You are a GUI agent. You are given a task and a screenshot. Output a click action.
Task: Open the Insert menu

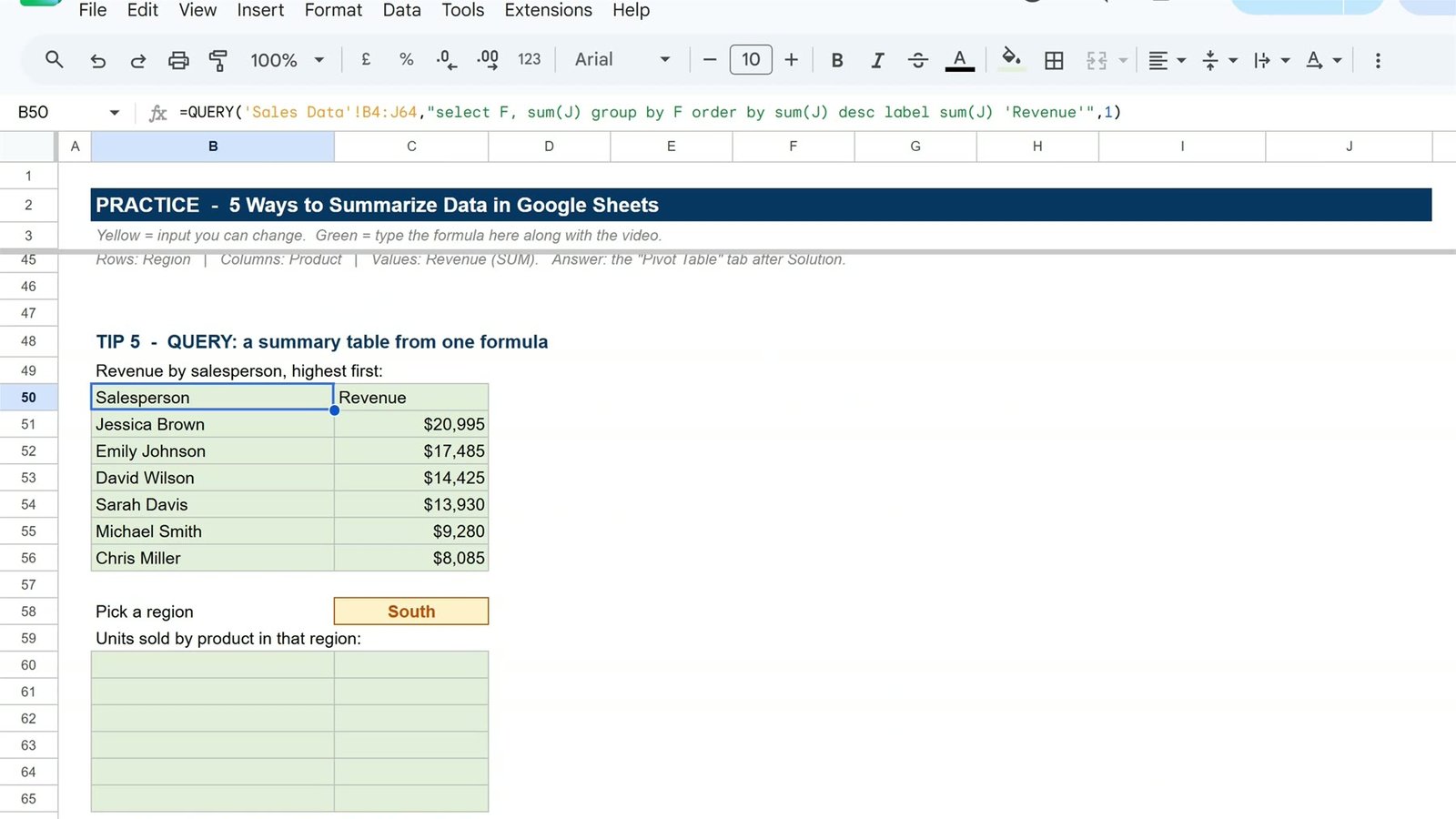(260, 10)
